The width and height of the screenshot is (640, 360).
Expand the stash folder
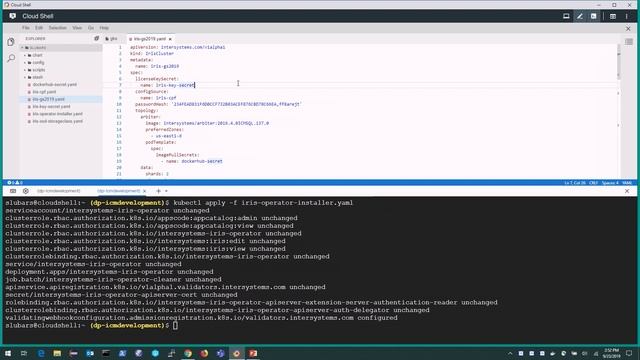point(38,77)
